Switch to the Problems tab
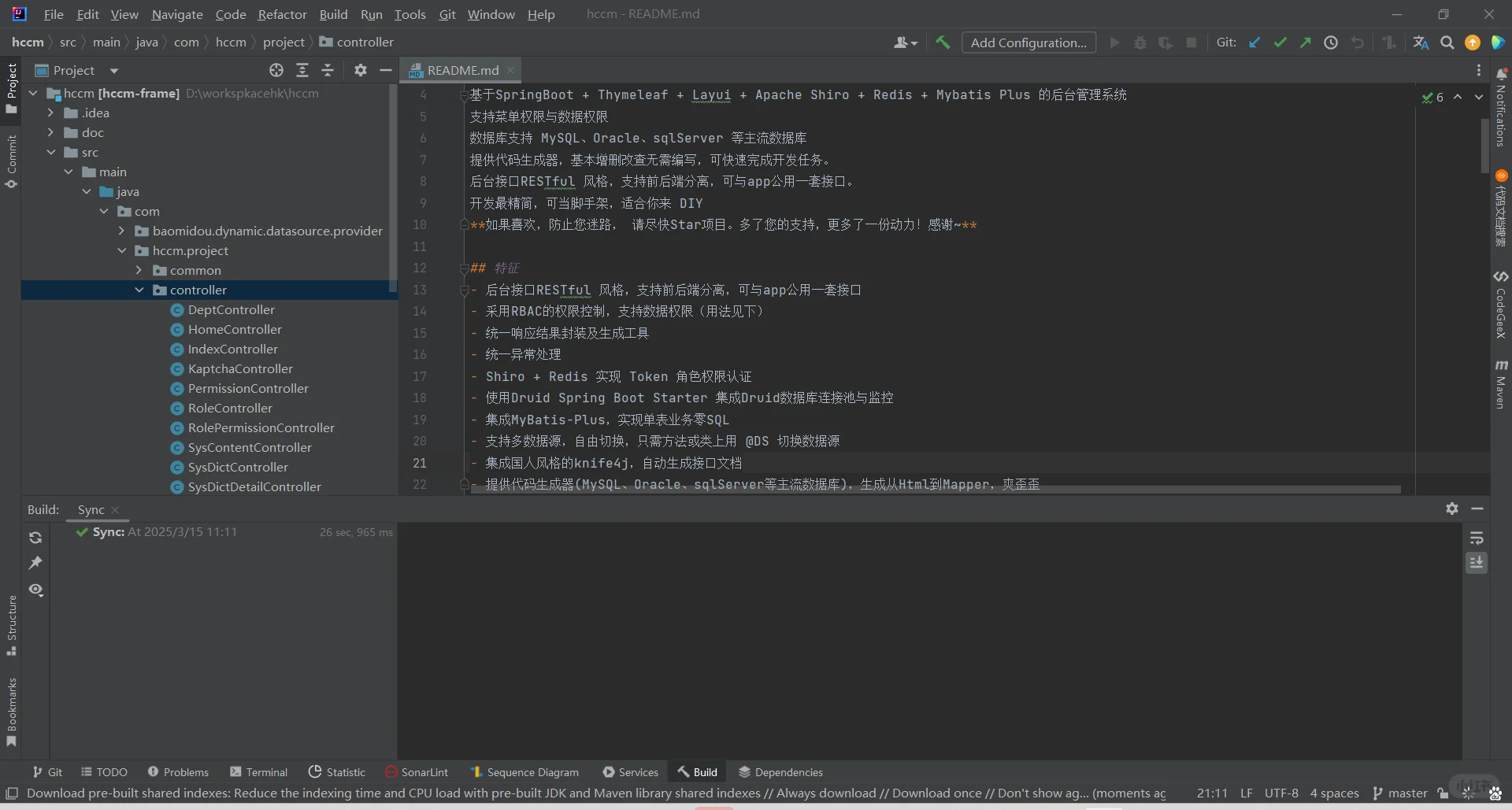 (178, 772)
